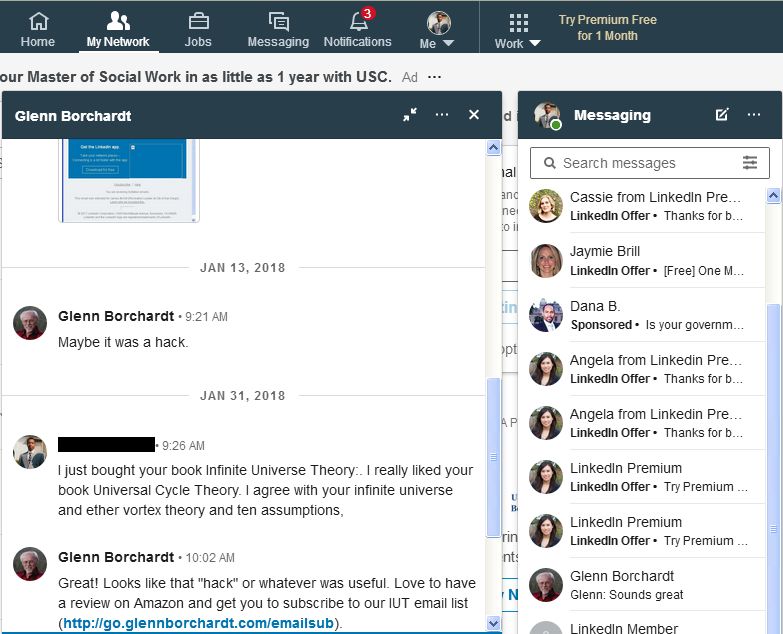The image size is (783, 634).
Task: Click the Search messages field
Action: tap(650, 163)
